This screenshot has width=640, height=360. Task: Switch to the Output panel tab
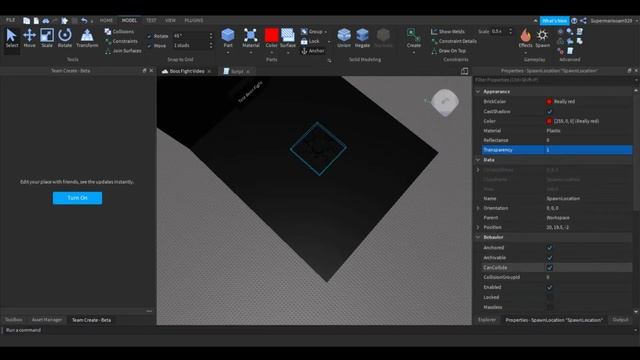[620, 320]
